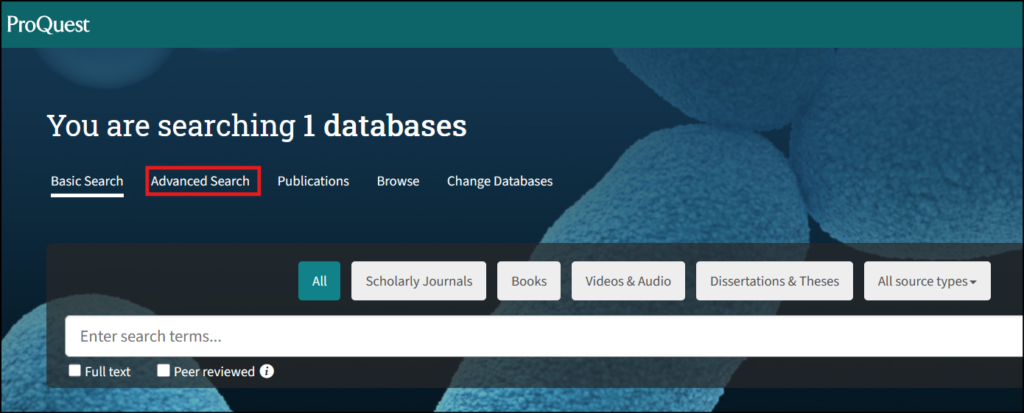Tick the Peer reviewed checkbox
Screen dimensions: 1024x413
pyautogui.click(x=164, y=371)
